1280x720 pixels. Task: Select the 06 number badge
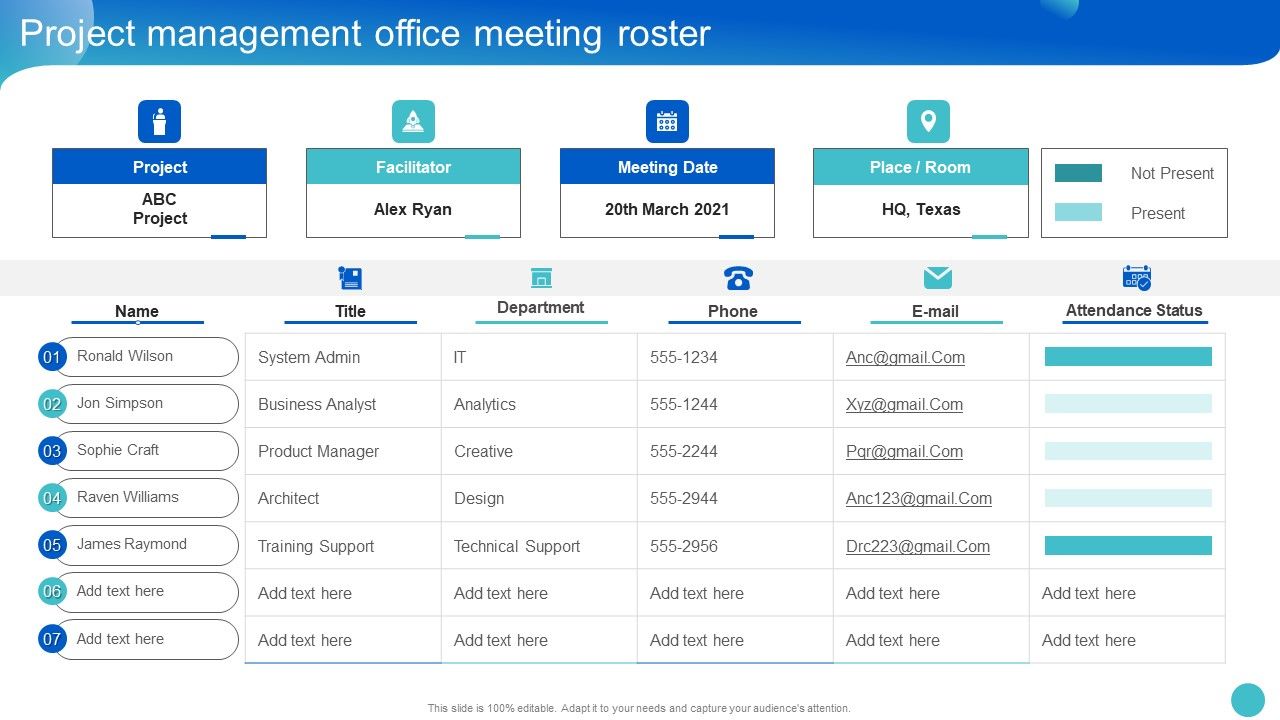tap(52, 592)
